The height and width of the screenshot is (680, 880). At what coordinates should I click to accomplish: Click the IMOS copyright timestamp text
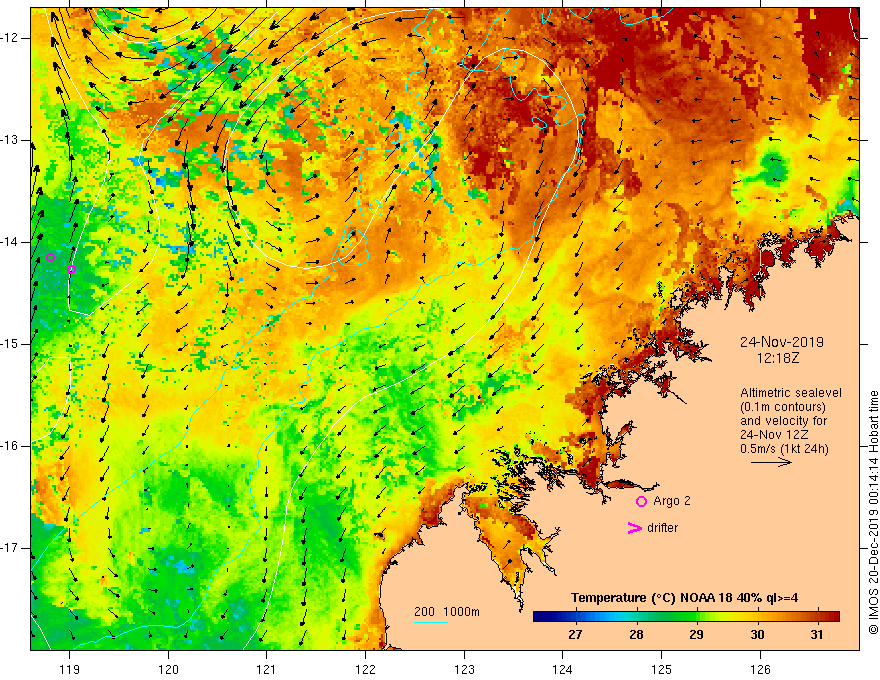[873, 512]
